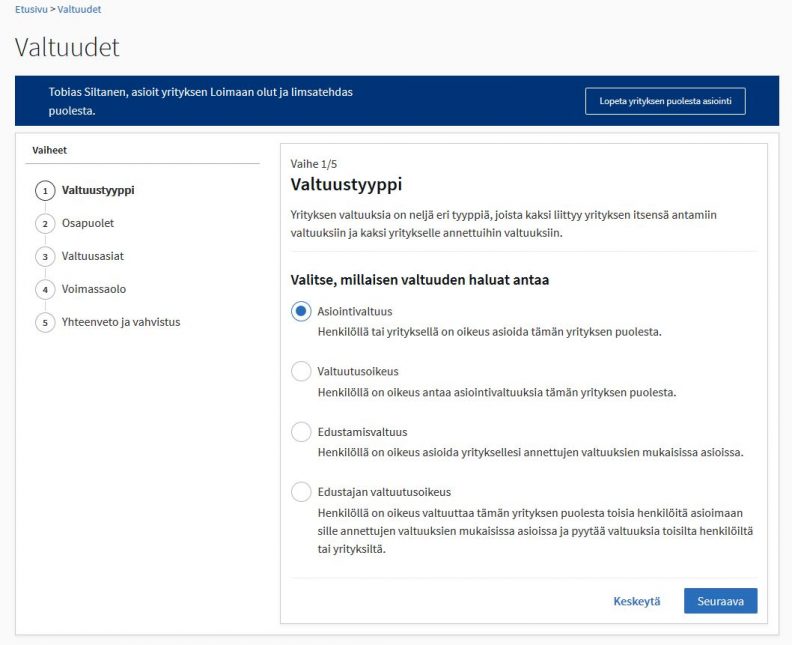792x645 pixels.
Task: Go to Yhteenveto ja vahvistus step
Action: (121, 322)
